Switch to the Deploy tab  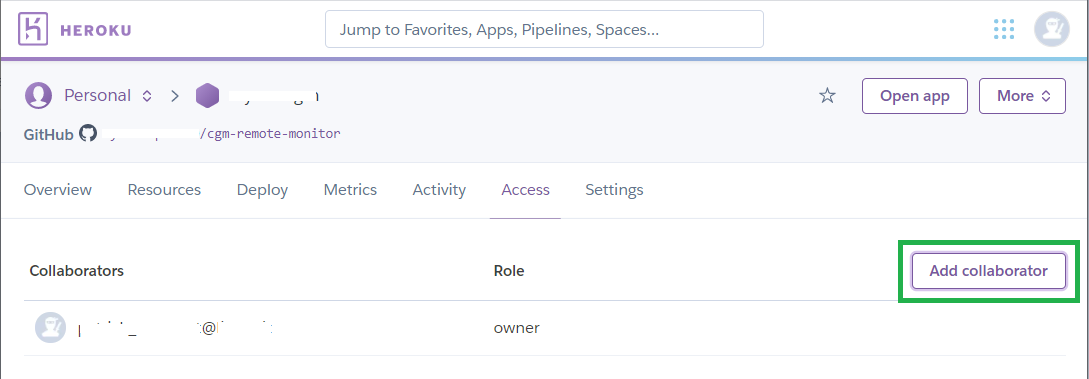click(x=263, y=190)
